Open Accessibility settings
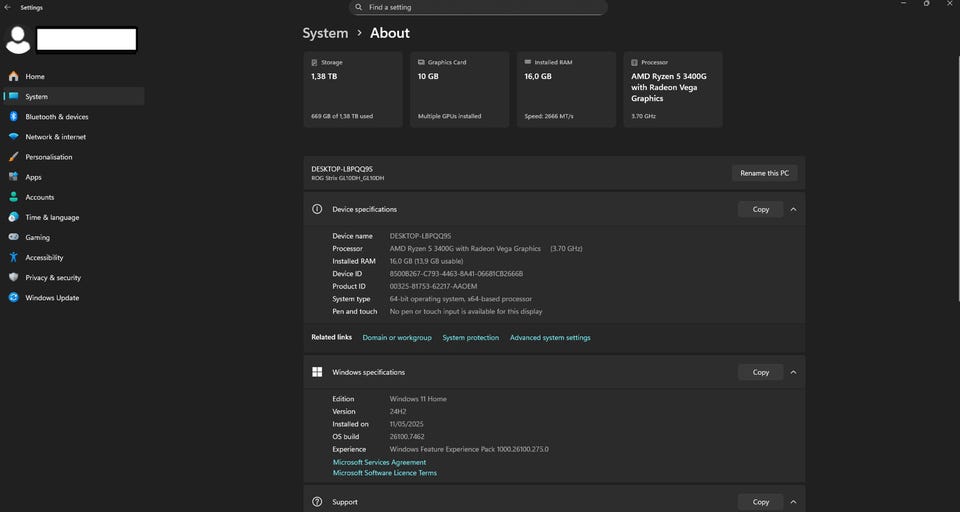Image resolution: width=960 pixels, height=512 pixels. pos(44,258)
